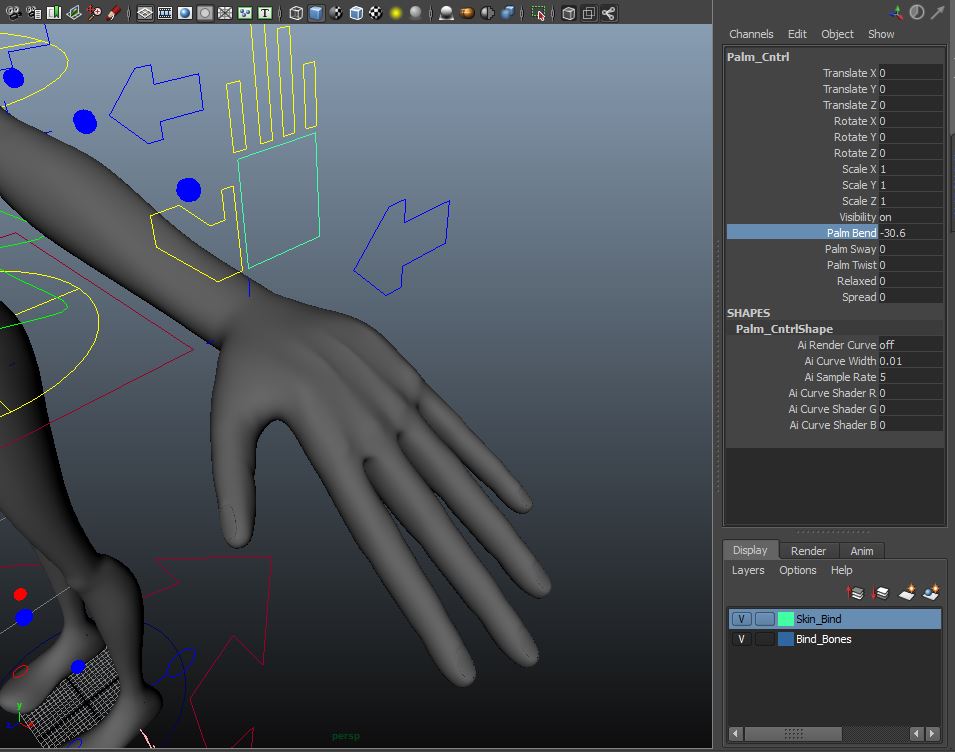Move layer down with red down-arrow icon

coord(880,593)
